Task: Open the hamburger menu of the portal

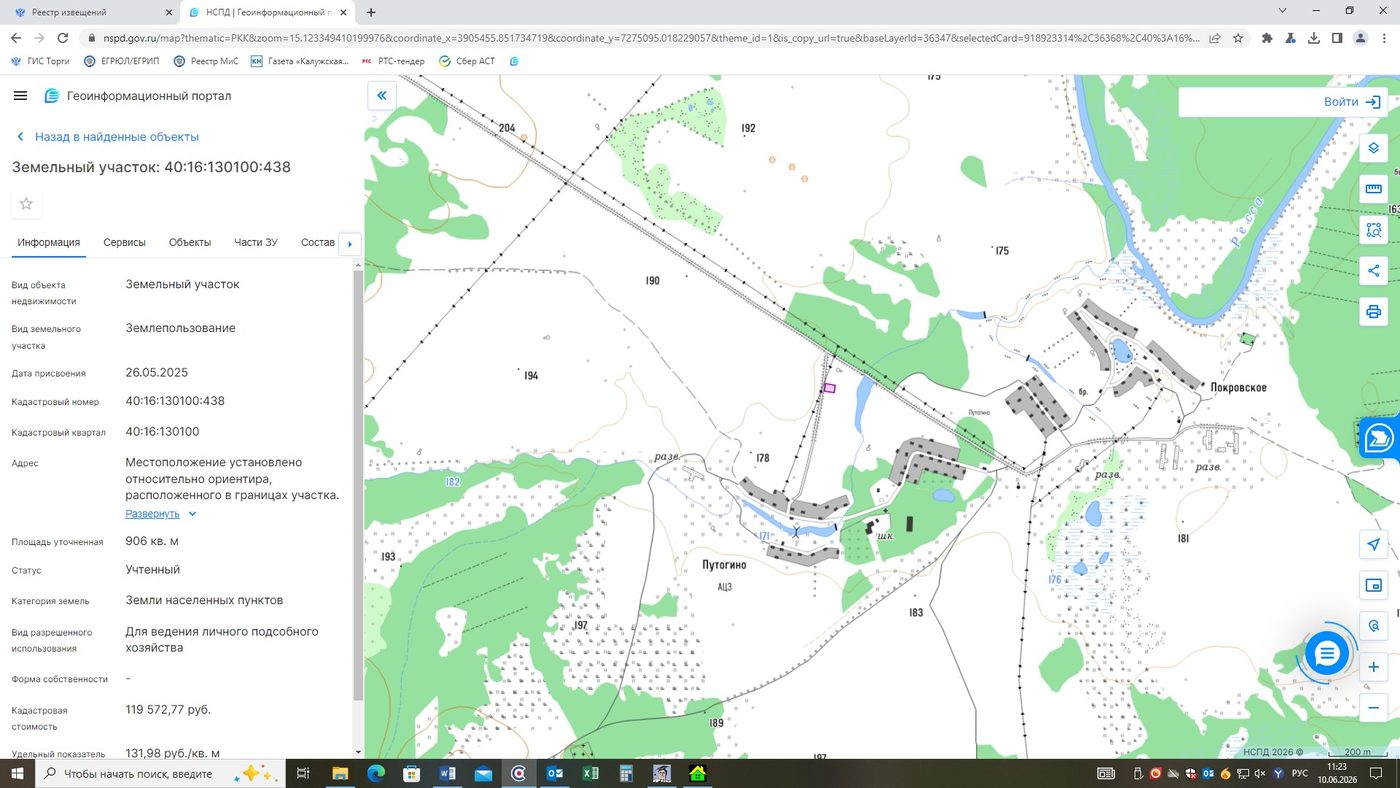Action: pos(20,96)
